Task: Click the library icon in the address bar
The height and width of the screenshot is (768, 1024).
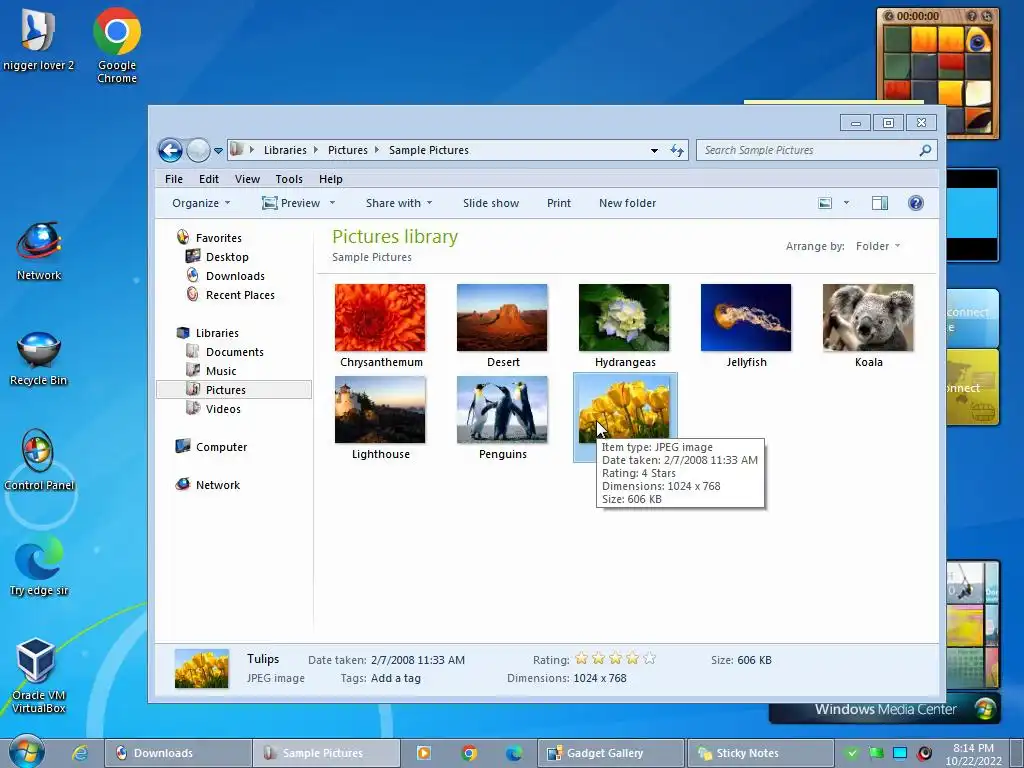Action: 237,150
